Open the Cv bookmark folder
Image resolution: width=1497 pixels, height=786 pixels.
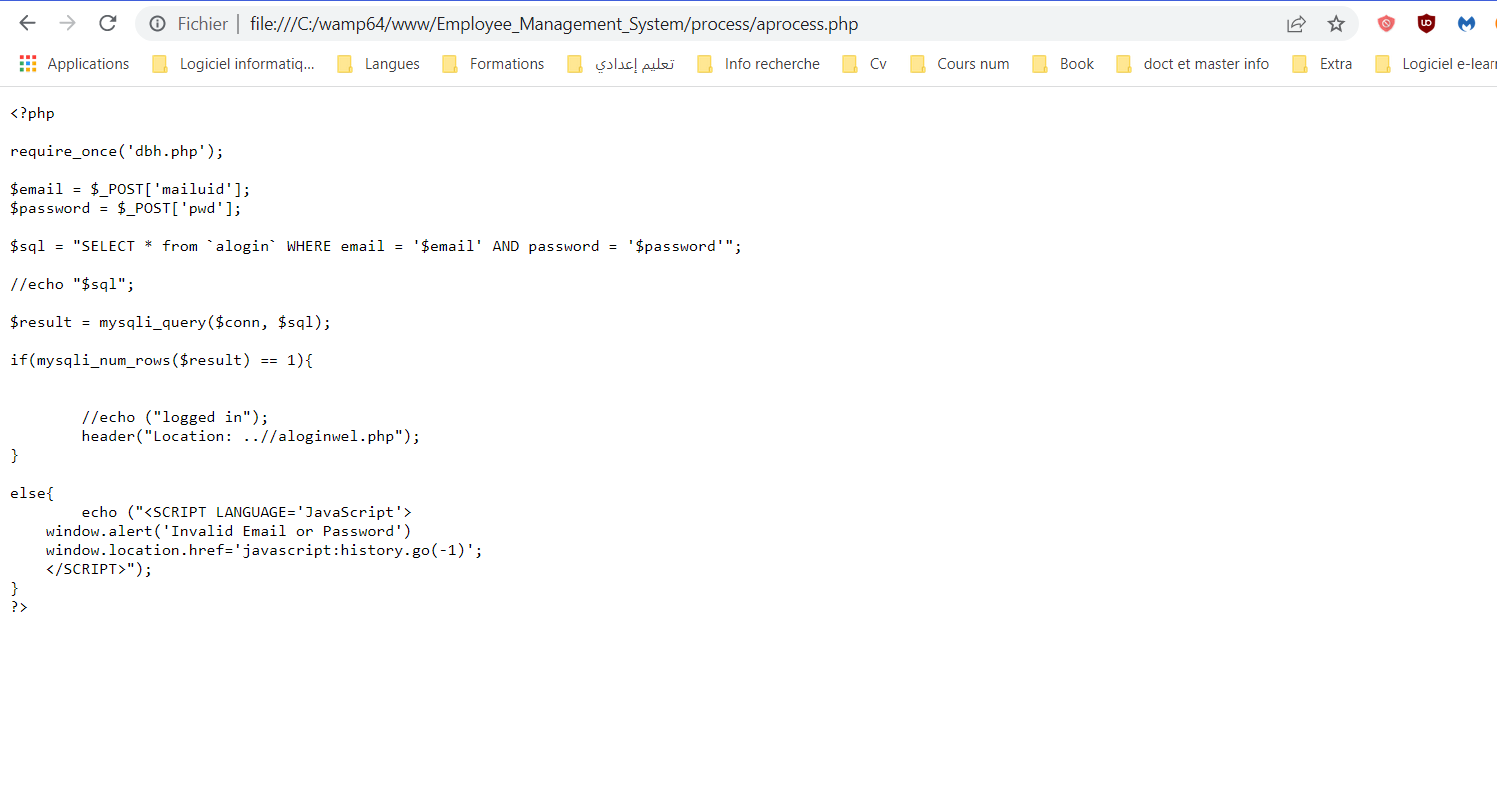click(x=865, y=64)
